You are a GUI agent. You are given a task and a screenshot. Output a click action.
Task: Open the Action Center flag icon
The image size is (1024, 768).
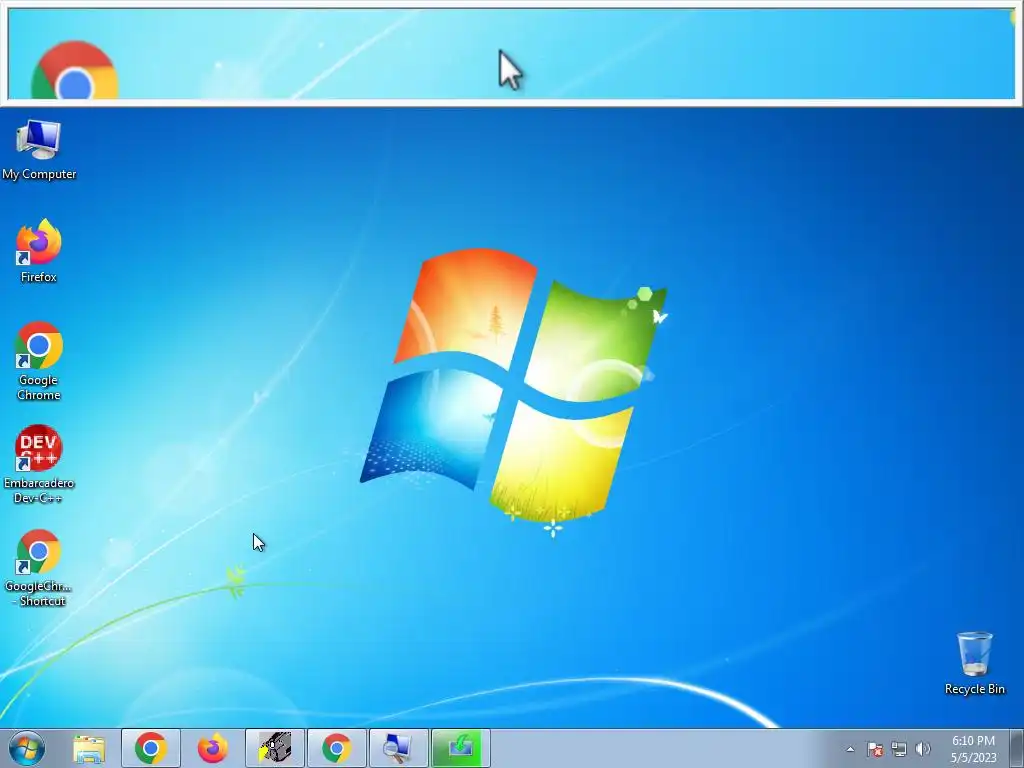tap(875, 749)
